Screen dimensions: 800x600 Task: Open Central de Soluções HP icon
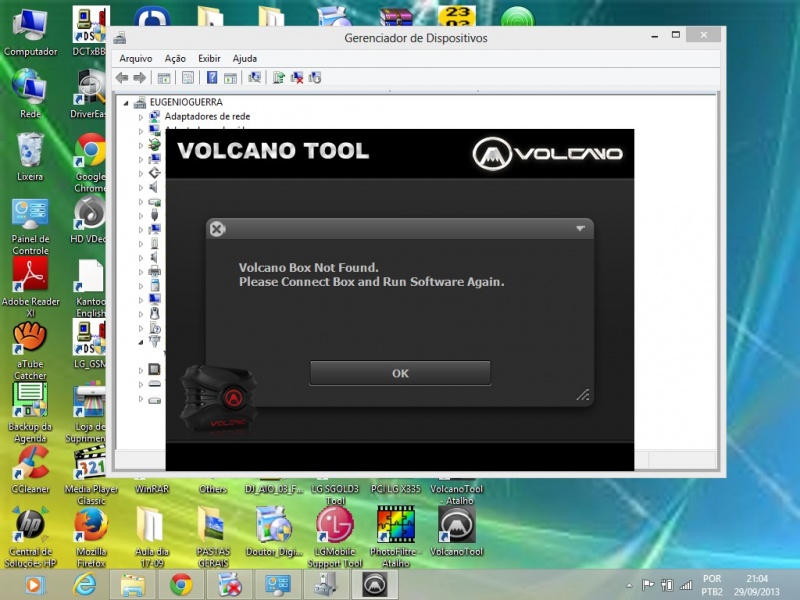(x=30, y=536)
